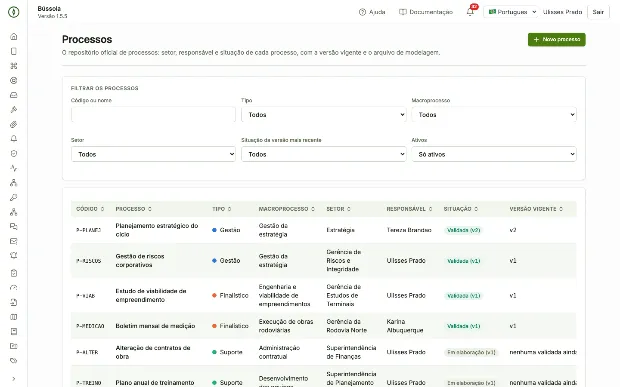Open the org hierarchy person icon in sidebar
The width and height of the screenshot is (620, 387).
click(x=14, y=183)
